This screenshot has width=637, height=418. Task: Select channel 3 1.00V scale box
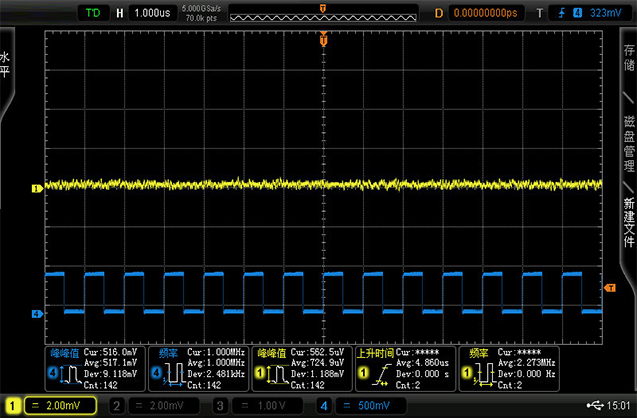click(267, 406)
